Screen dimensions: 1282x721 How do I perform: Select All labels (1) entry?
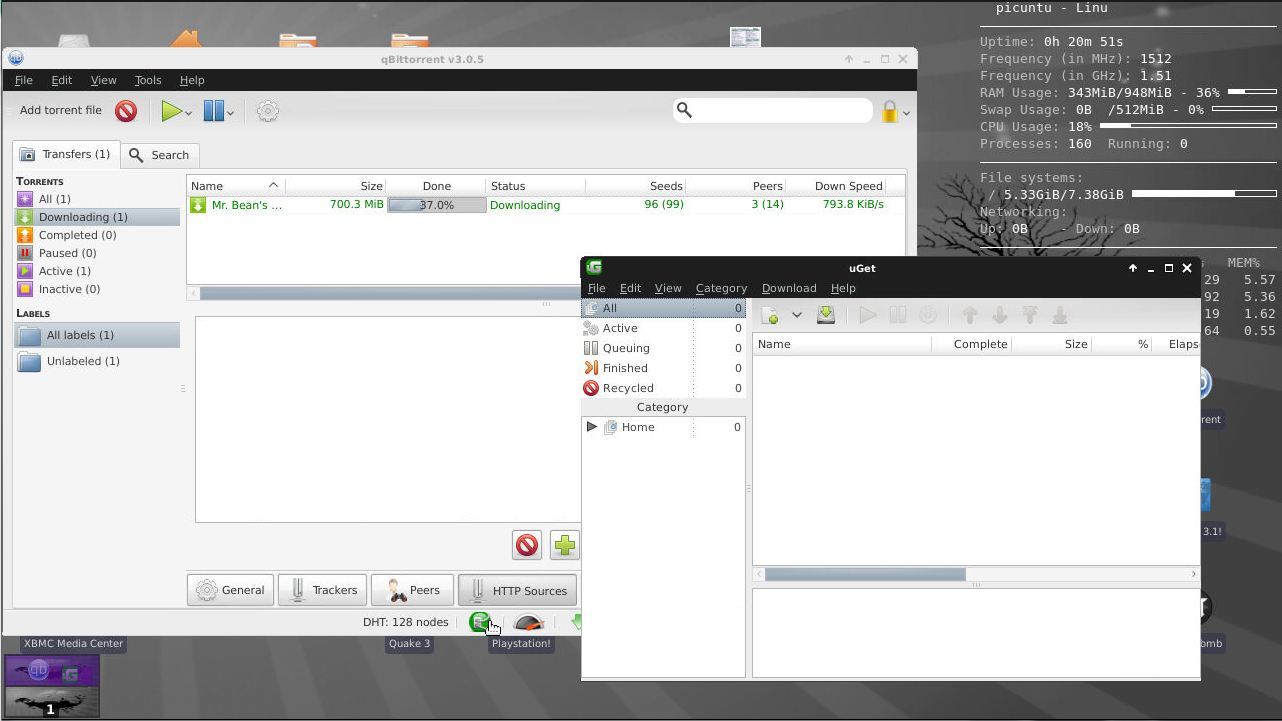(x=98, y=335)
